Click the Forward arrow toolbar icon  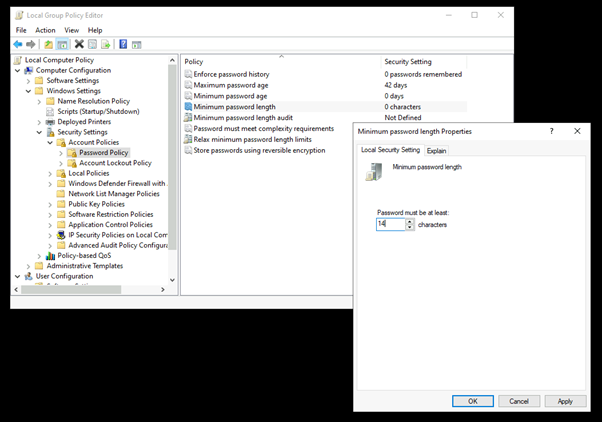(x=31, y=45)
